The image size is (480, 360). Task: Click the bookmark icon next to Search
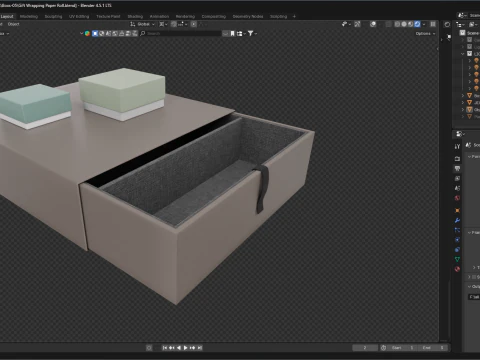point(232,34)
